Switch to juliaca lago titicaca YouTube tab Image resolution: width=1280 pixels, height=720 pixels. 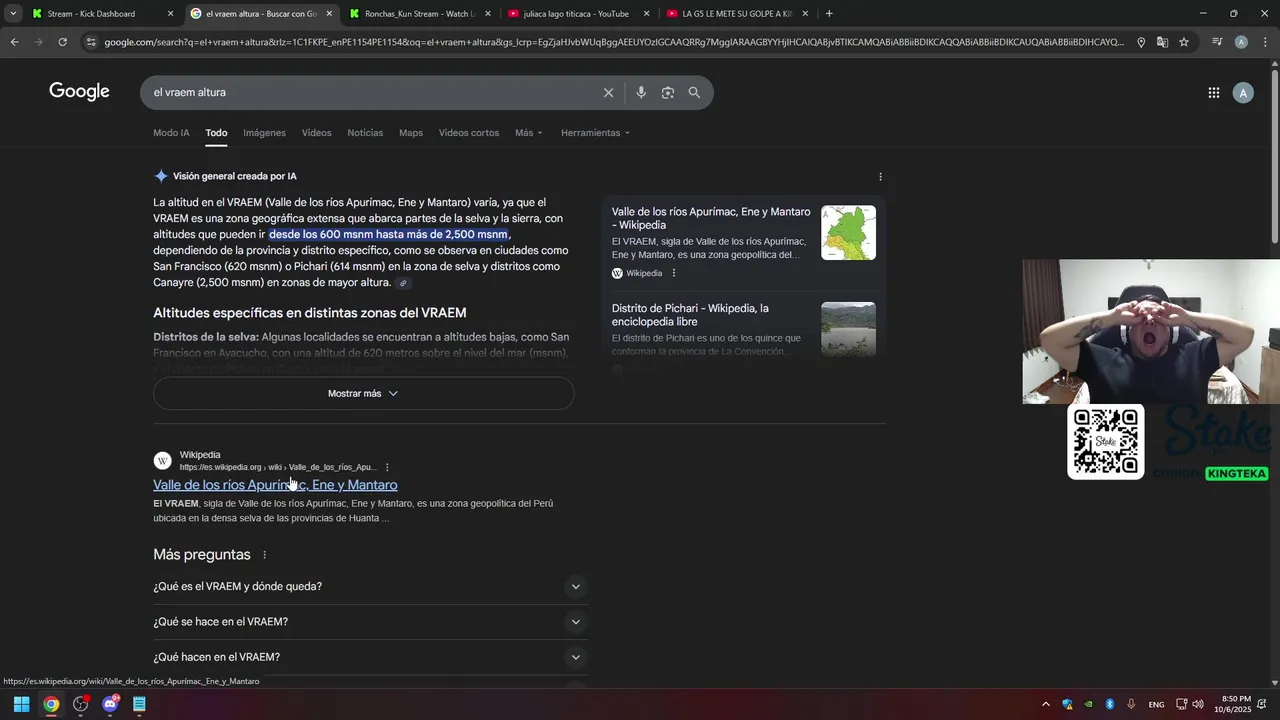[x=578, y=14]
